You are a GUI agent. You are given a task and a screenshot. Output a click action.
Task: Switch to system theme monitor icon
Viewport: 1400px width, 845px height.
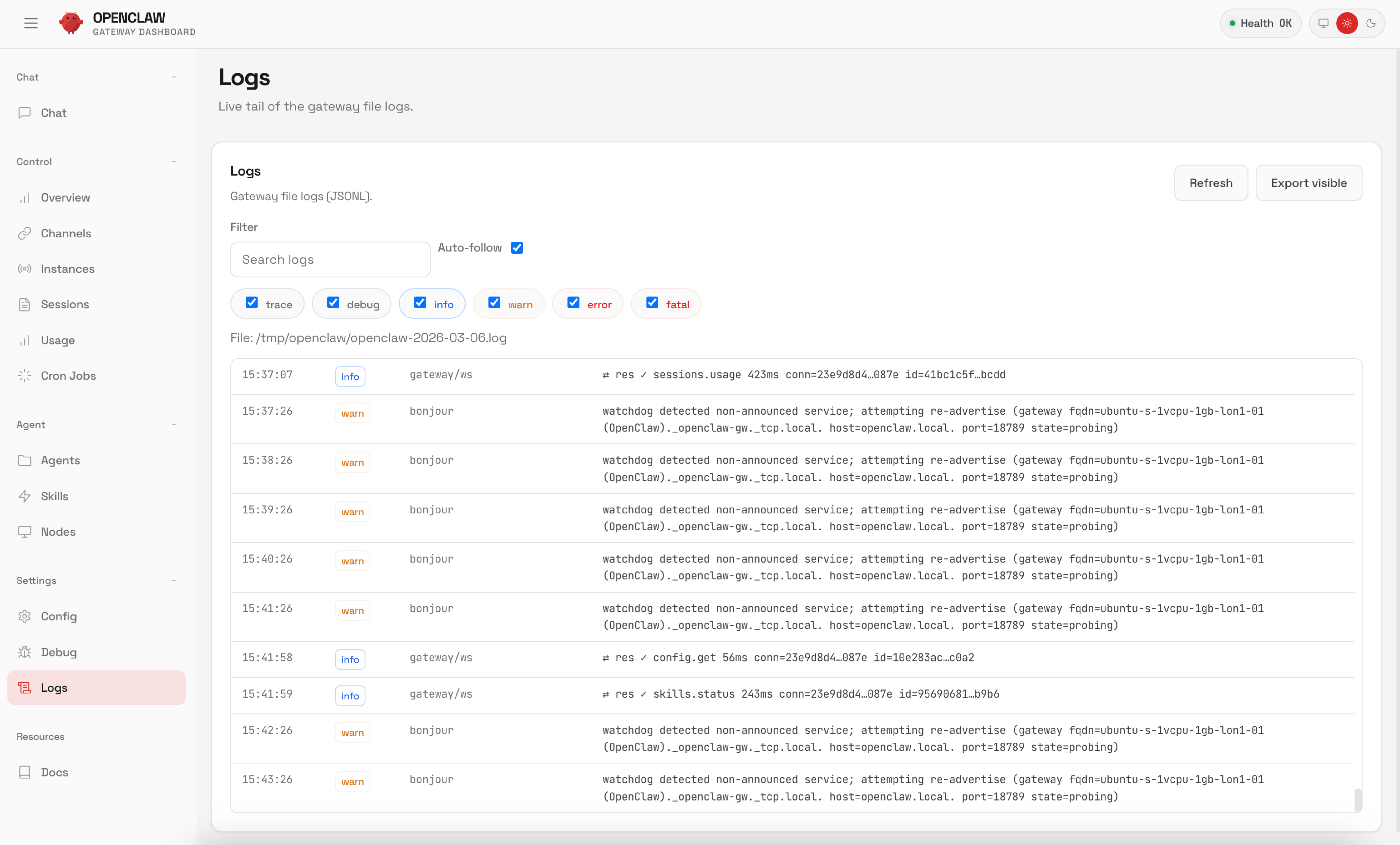(x=1323, y=23)
